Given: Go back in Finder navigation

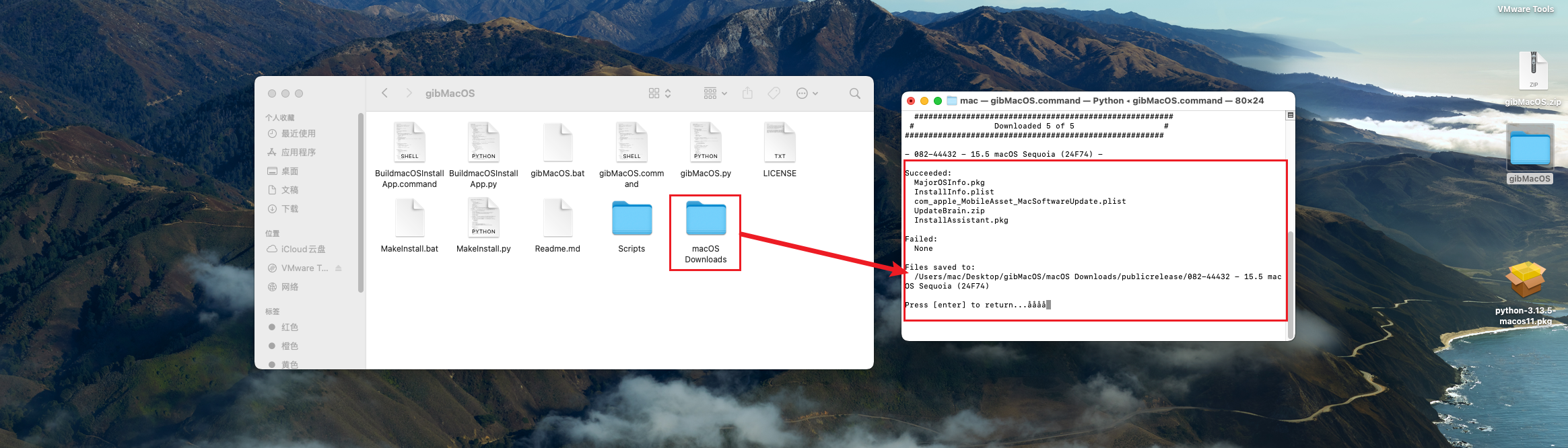Looking at the screenshot, I should click(384, 93).
